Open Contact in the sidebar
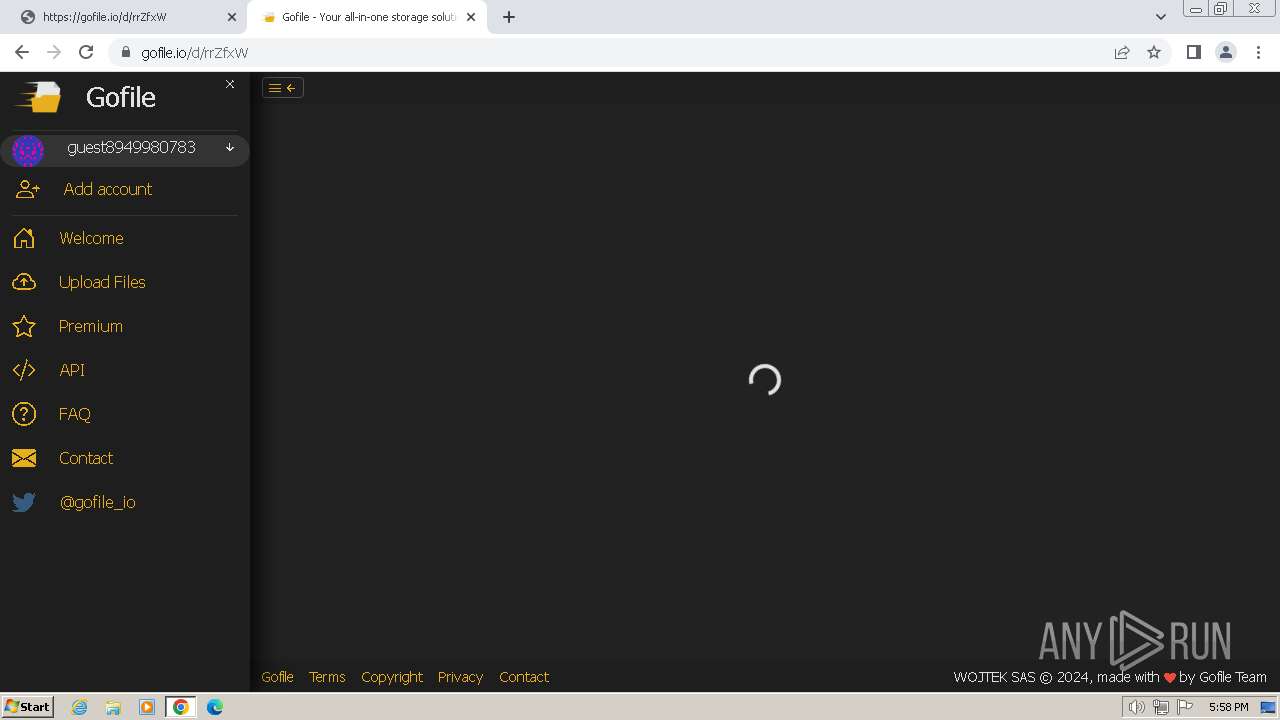The width and height of the screenshot is (1280, 720). pos(86,458)
